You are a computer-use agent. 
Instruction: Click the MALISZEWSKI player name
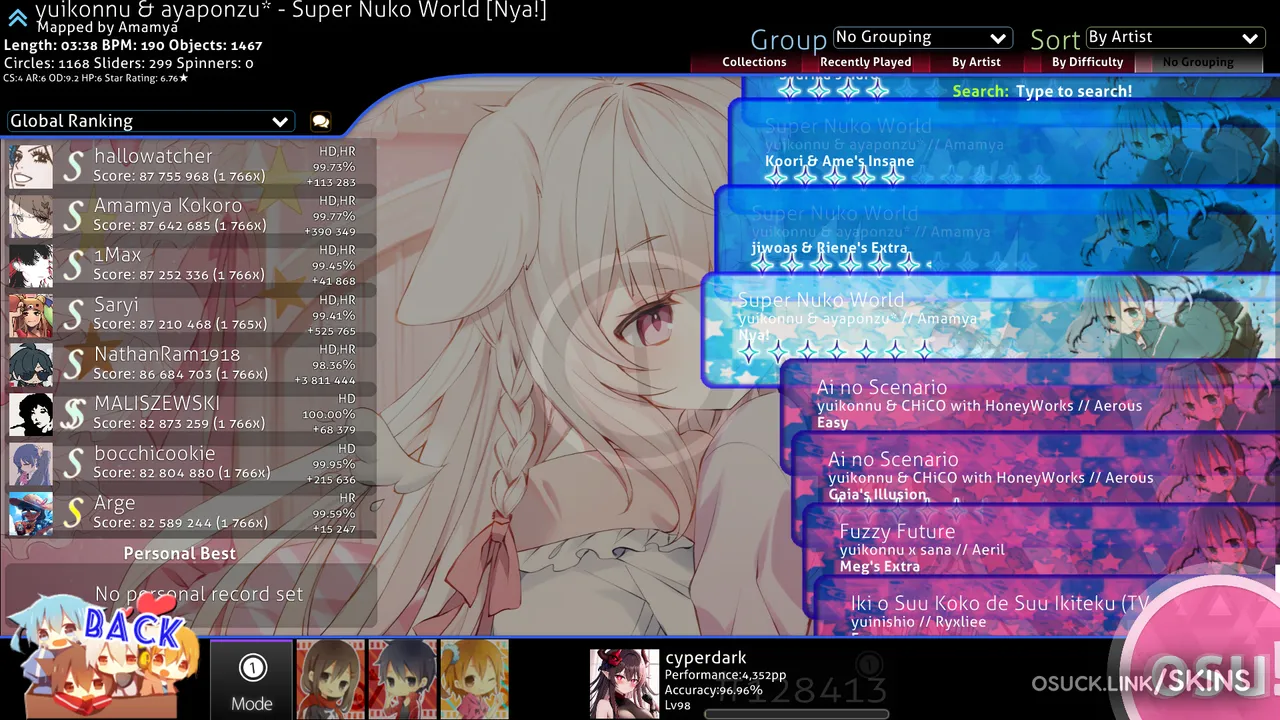(x=157, y=404)
